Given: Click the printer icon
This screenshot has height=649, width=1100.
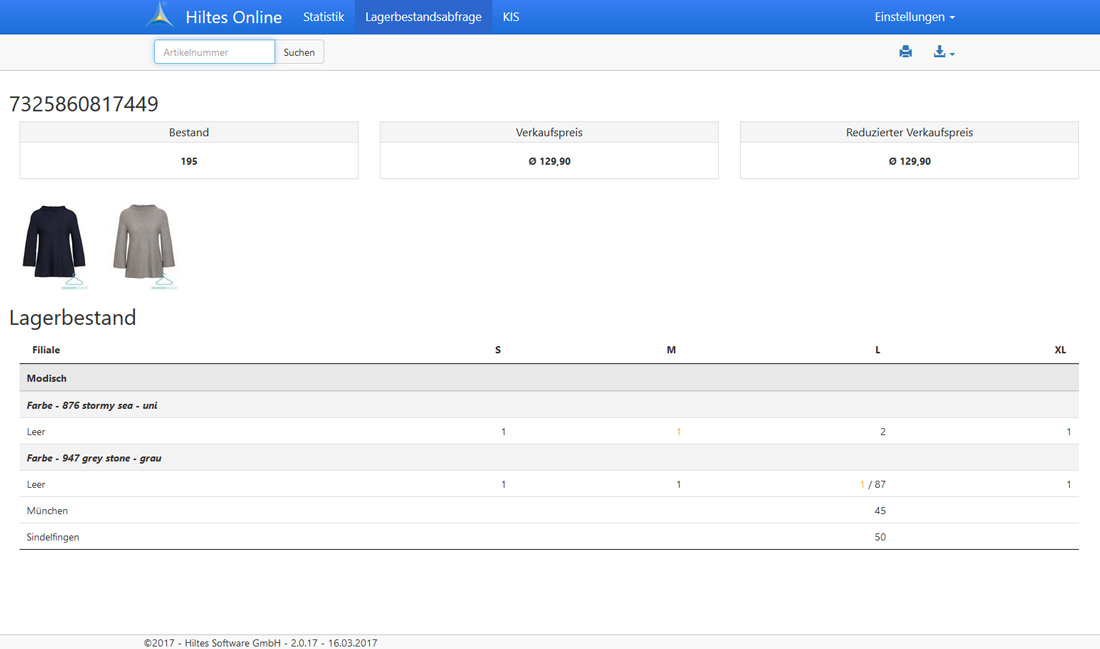Looking at the screenshot, I should [x=905, y=52].
